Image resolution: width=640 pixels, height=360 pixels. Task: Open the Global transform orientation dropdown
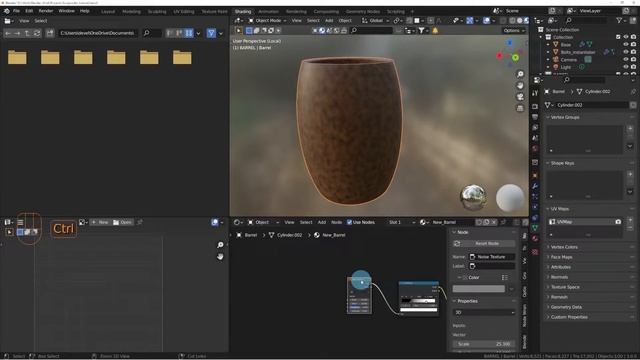coord(376,20)
